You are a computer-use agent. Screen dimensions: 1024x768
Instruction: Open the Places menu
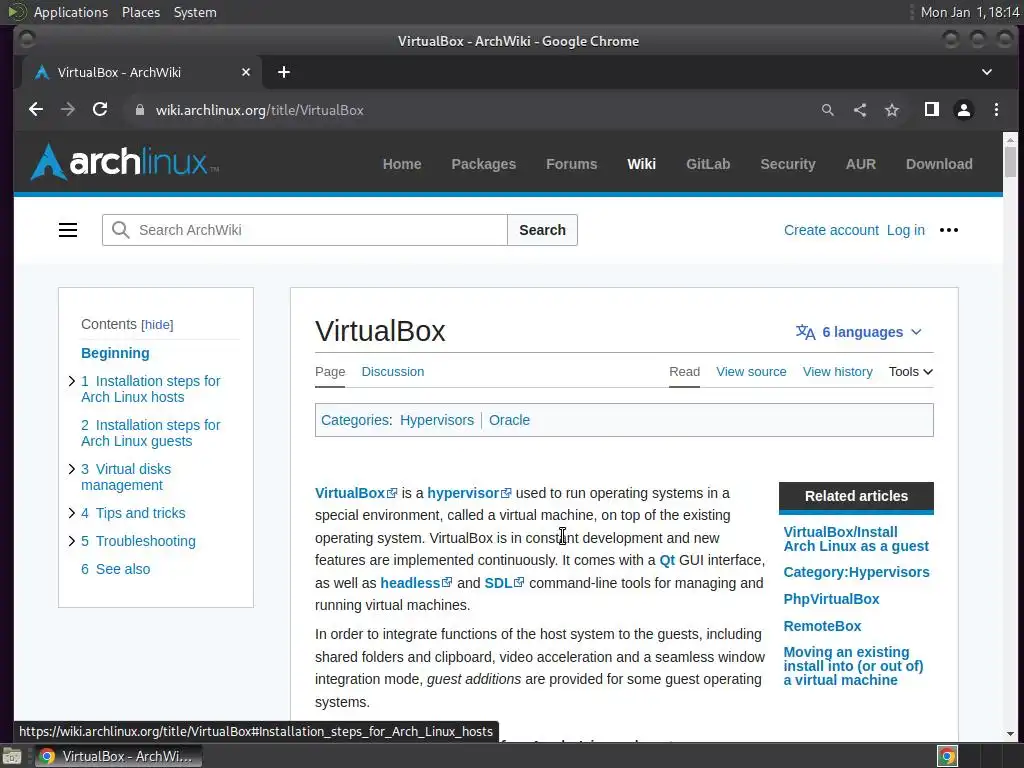(141, 12)
